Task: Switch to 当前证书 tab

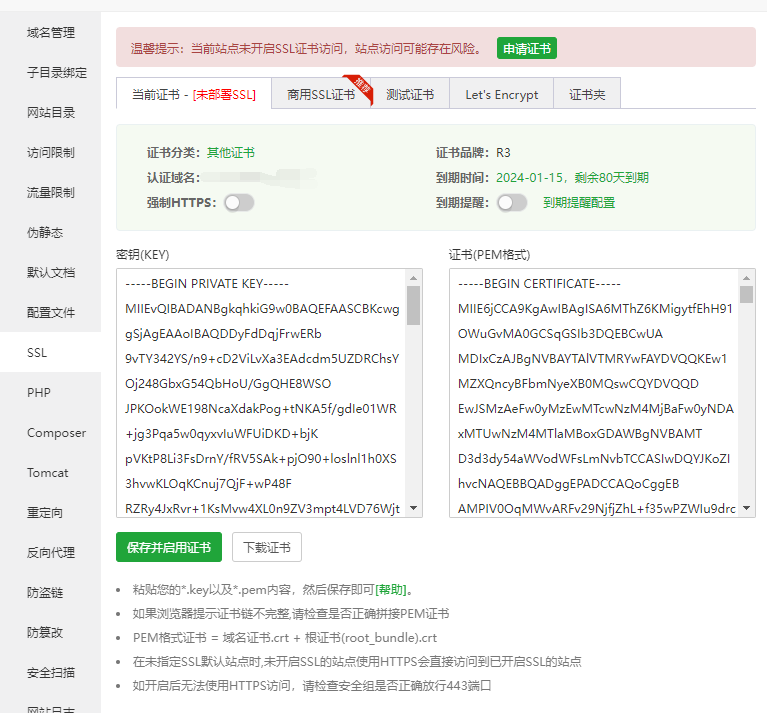Action: (x=194, y=94)
